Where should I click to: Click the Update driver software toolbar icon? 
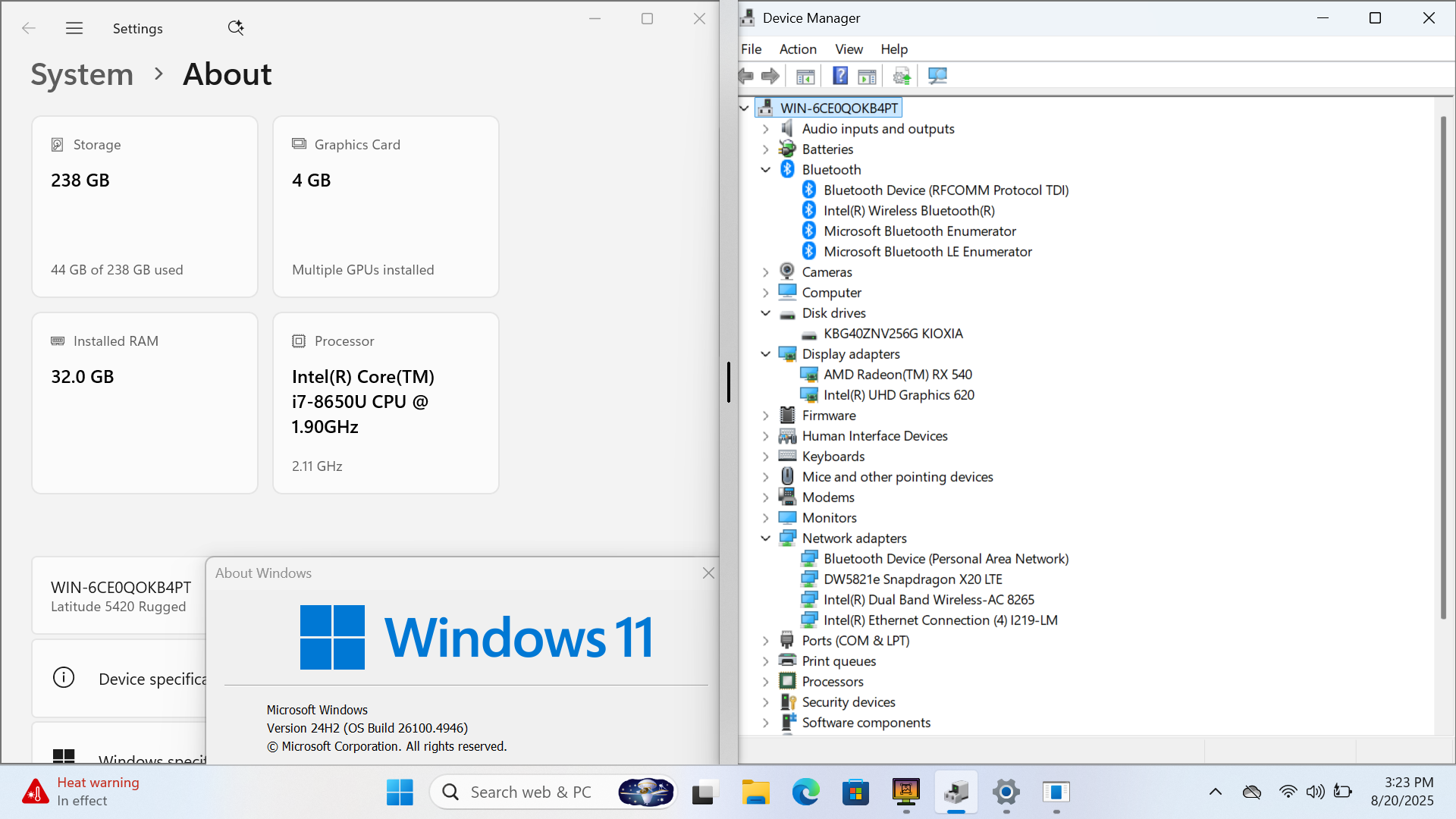[902, 76]
